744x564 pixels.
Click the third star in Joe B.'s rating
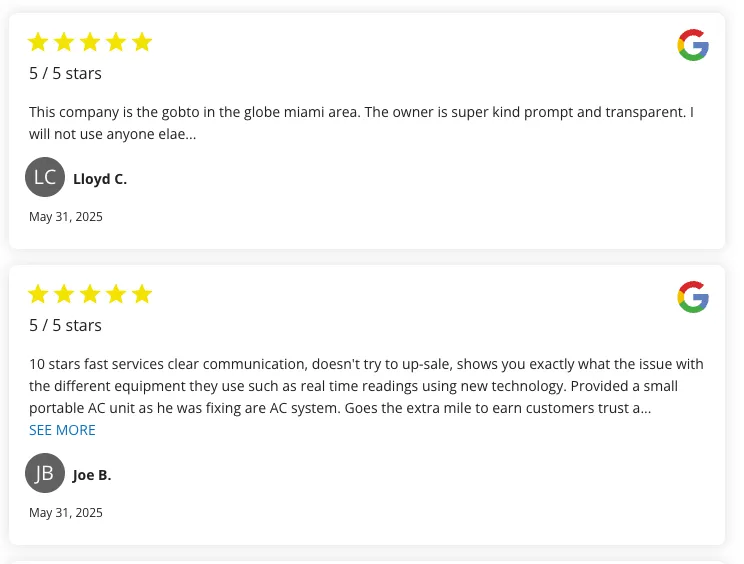90,294
